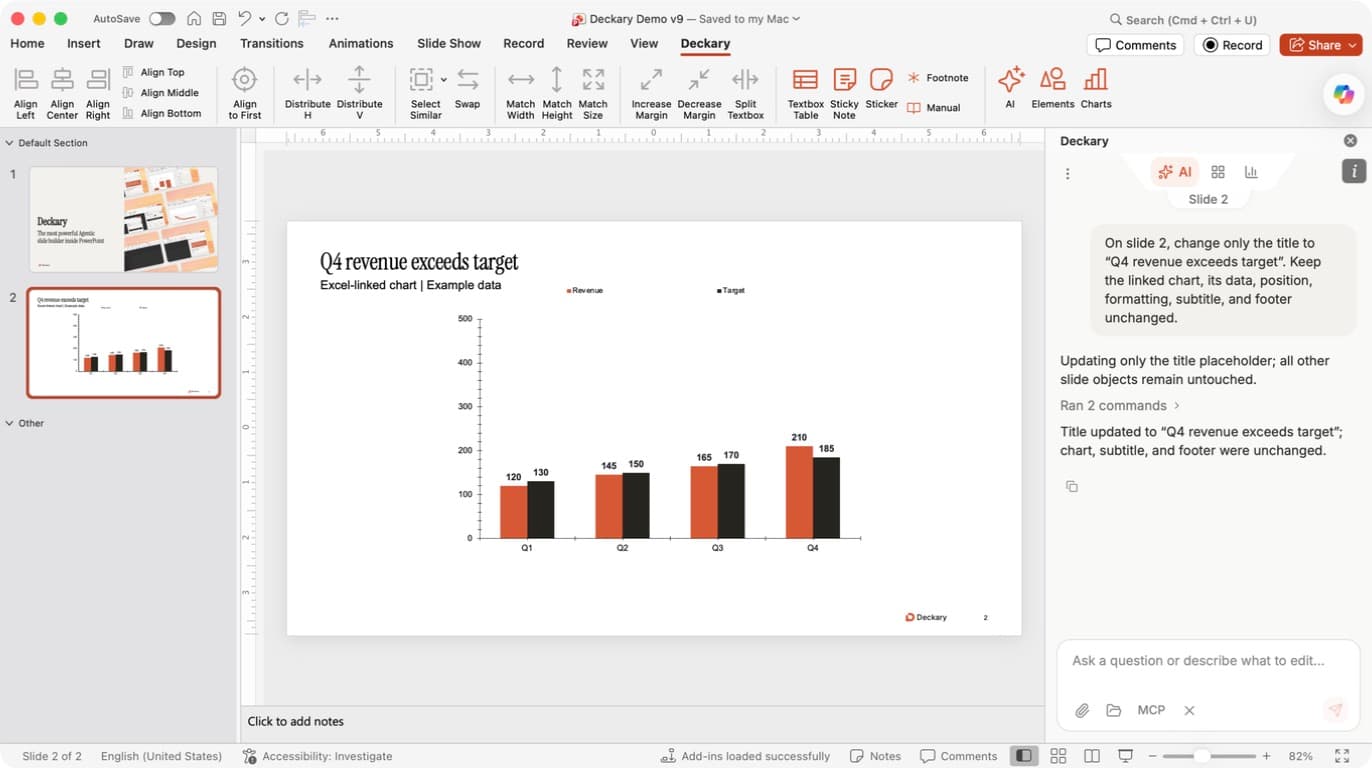
Task: Select the AI tab in Deckary panel
Action: pyautogui.click(x=1174, y=172)
